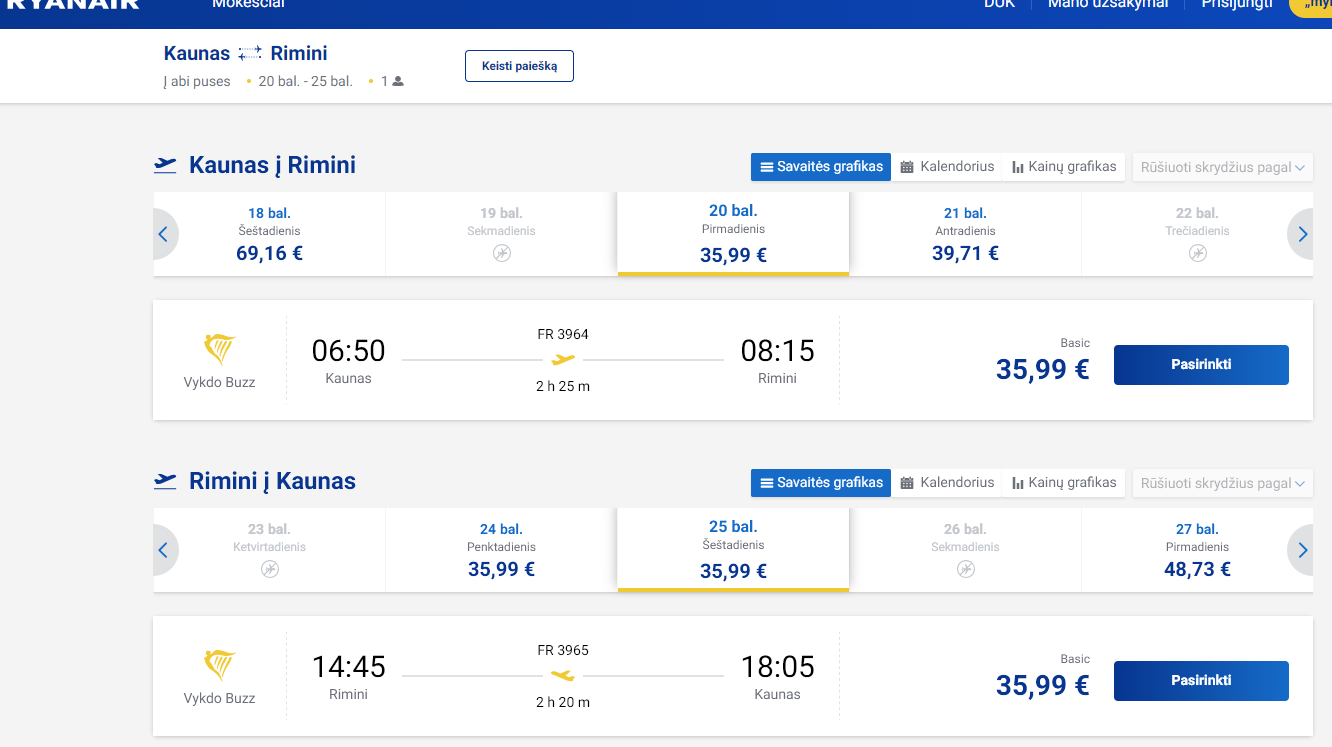Image resolution: width=1332 pixels, height=747 pixels.
Task: Show next return dates with right arrow
Action: coord(1301,550)
